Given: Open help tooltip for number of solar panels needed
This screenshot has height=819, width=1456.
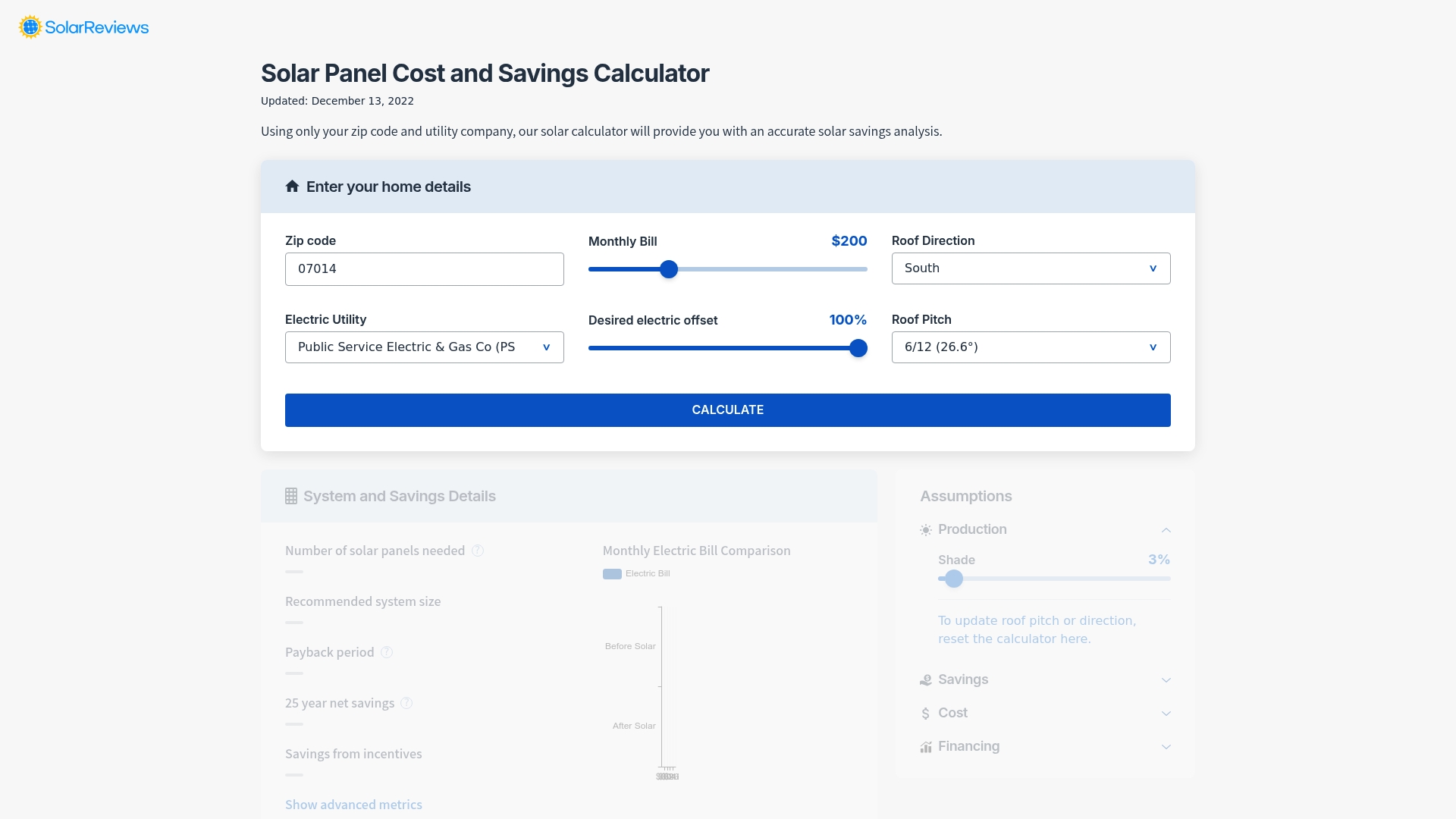Looking at the screenshot, I should click(479, 551).
